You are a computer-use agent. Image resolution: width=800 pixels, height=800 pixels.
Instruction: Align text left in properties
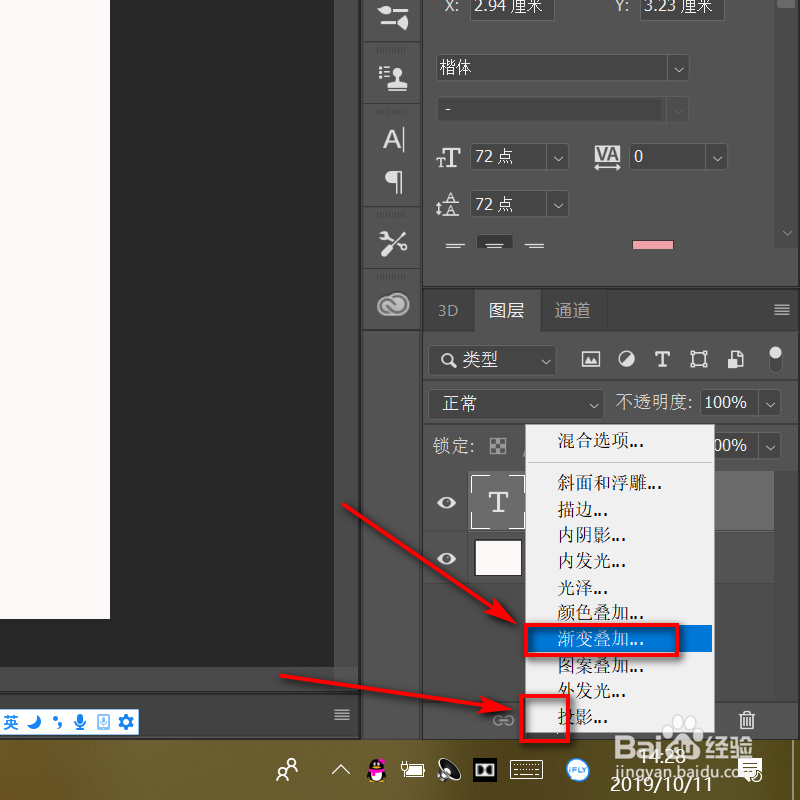click(455, 245)
